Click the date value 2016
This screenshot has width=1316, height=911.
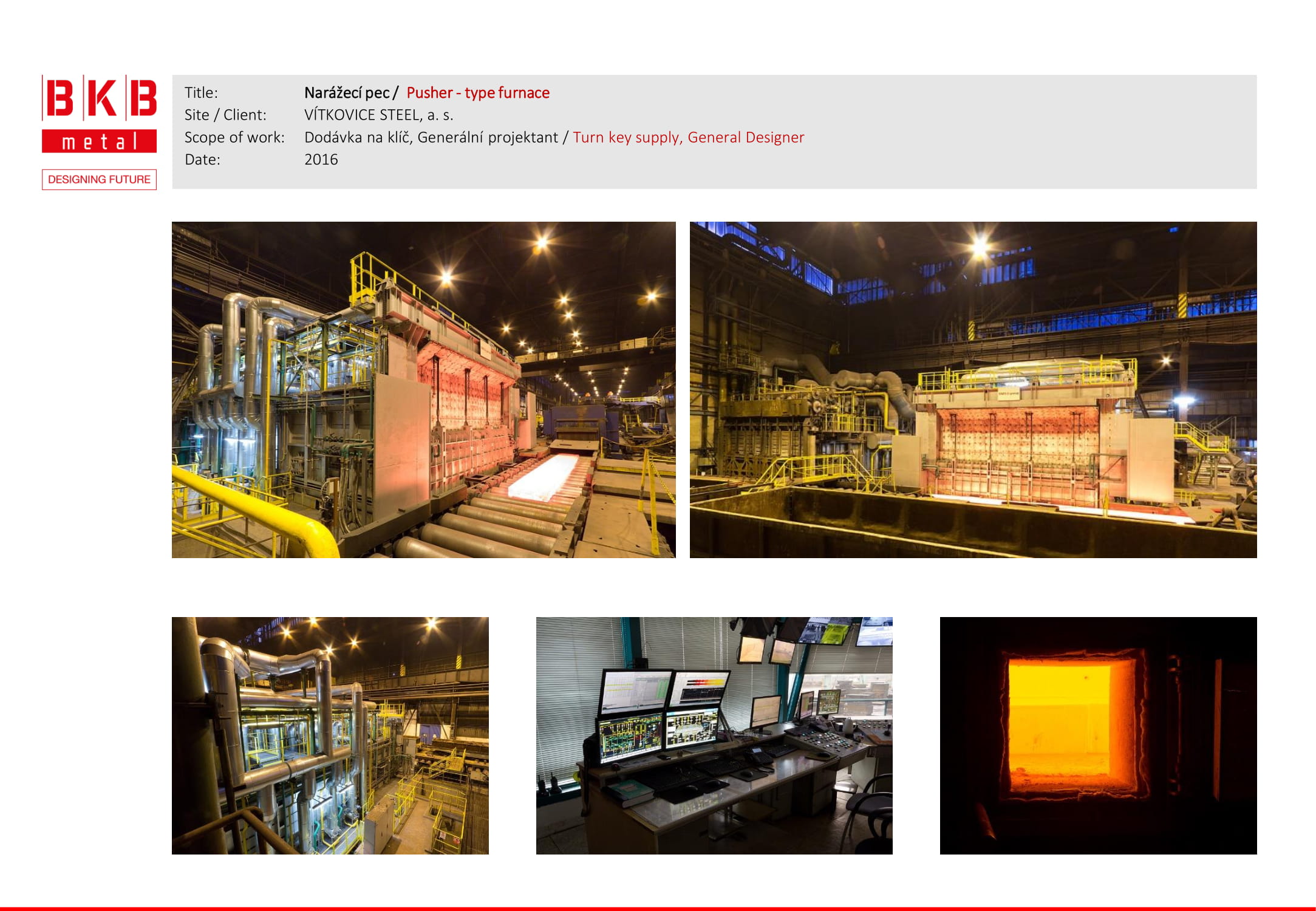(x=321, y=160)
